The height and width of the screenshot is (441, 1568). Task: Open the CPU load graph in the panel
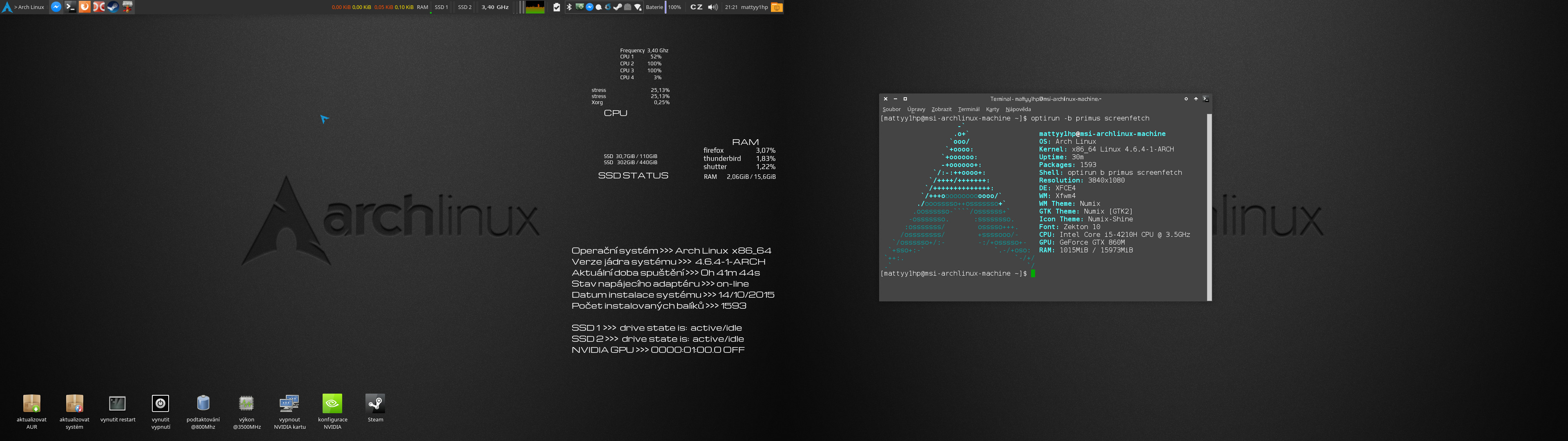[535, 7]
